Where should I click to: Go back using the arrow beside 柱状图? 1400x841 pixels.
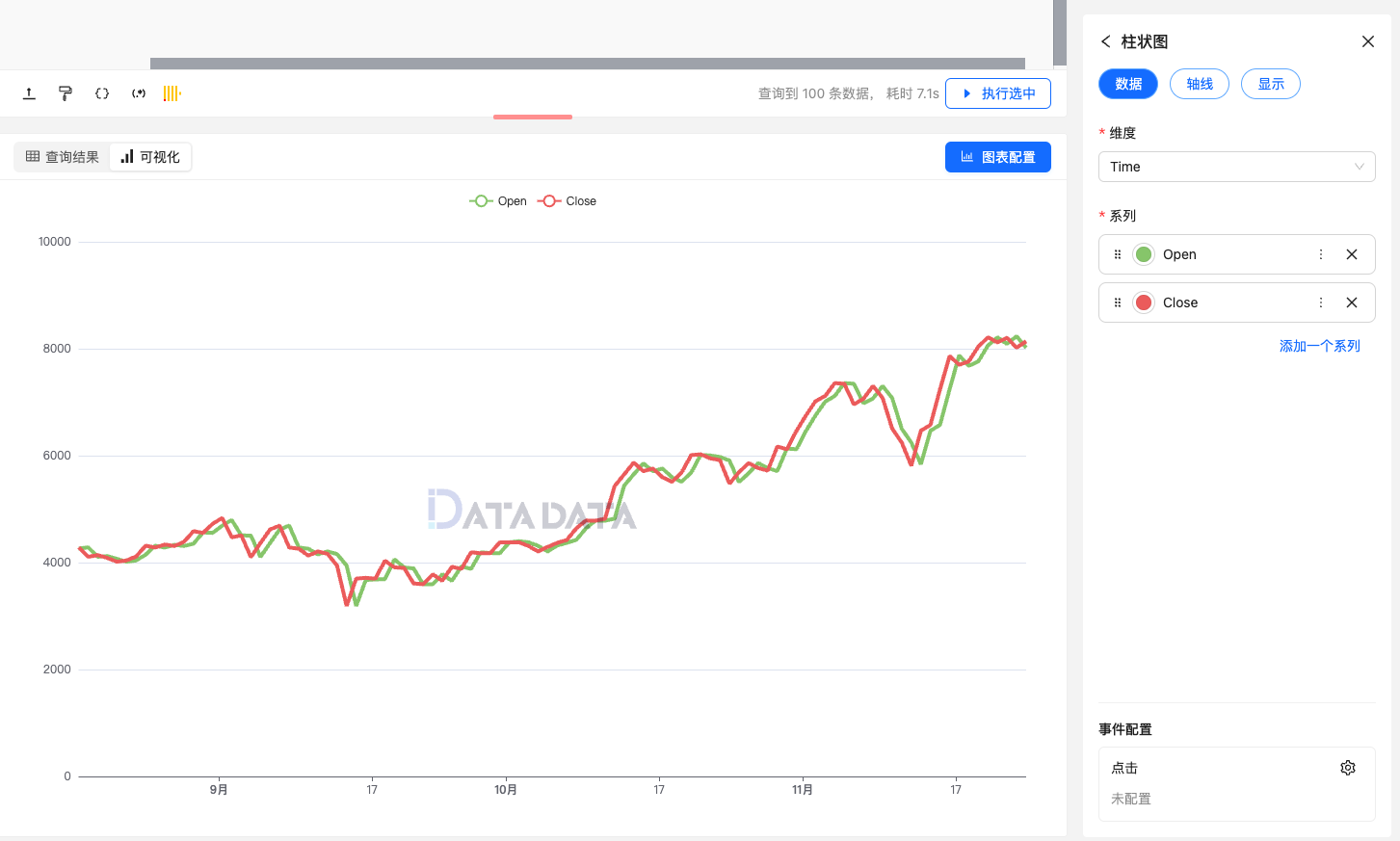[x=1105, y=41]
